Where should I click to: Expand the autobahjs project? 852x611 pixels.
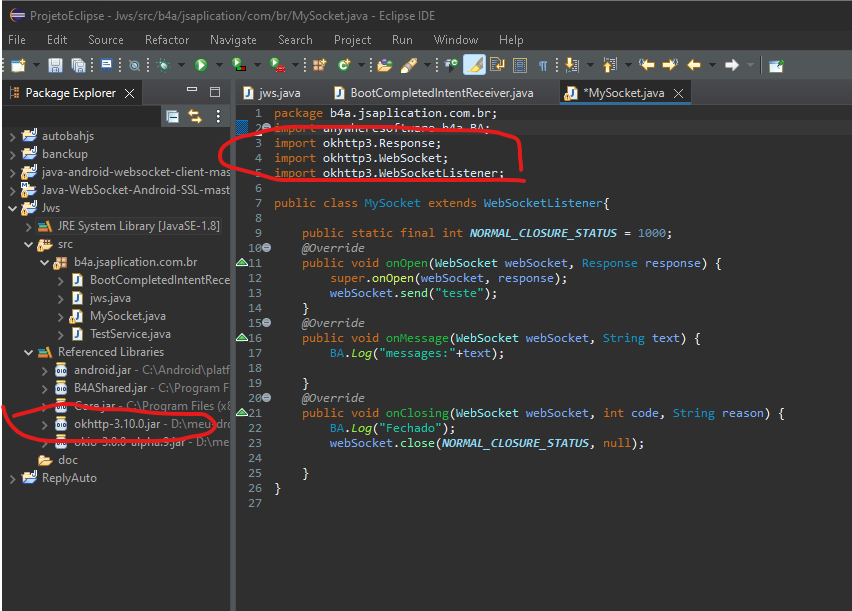pyautogui.click(x=11, y=136)
